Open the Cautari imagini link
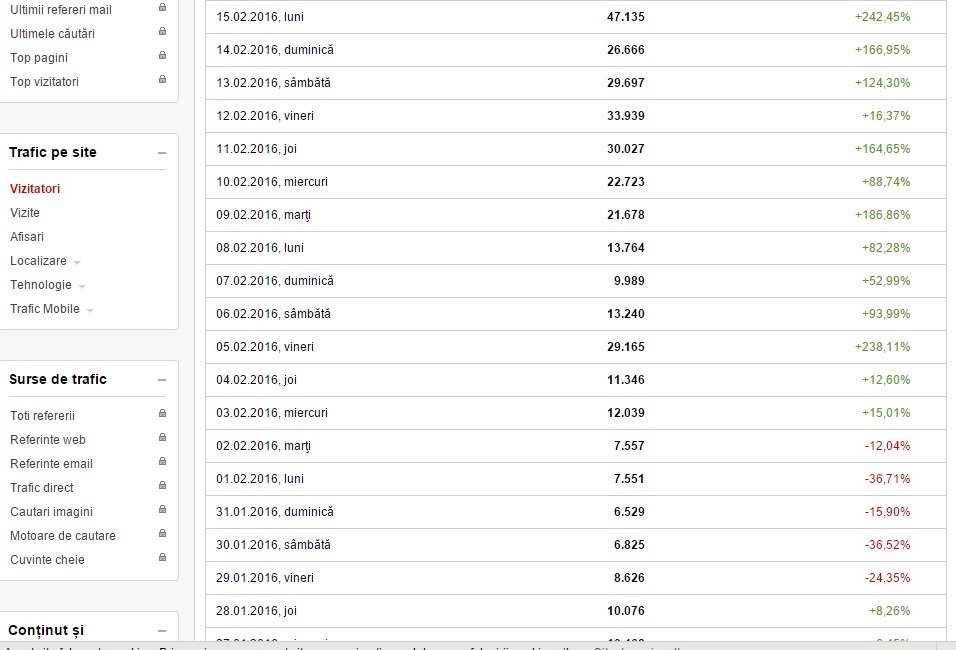The width and height of the screenshot is (956, 650). pyautogui.click(x=51, y=512)
